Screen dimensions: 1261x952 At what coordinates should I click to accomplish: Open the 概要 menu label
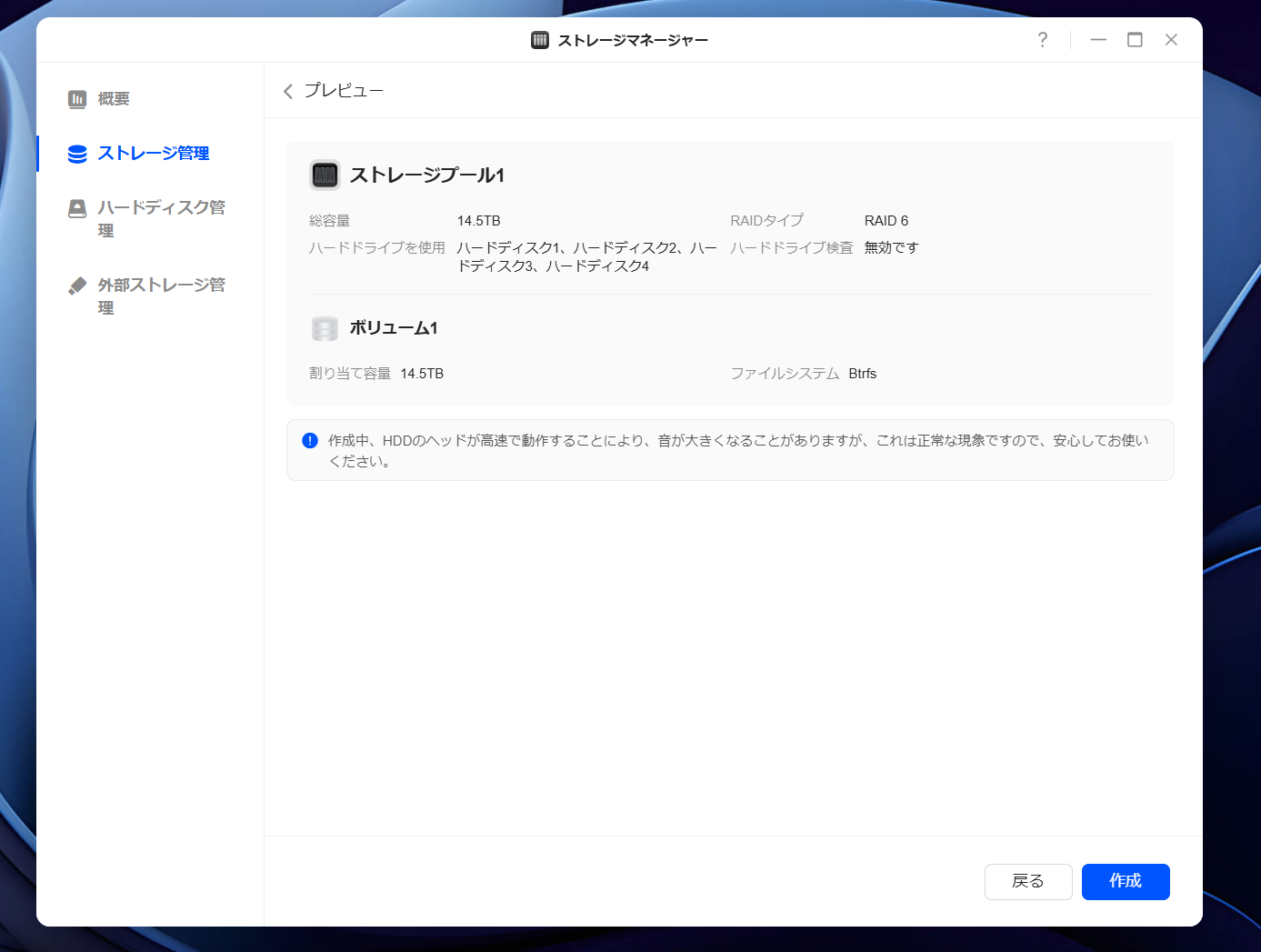click(114, 99)
